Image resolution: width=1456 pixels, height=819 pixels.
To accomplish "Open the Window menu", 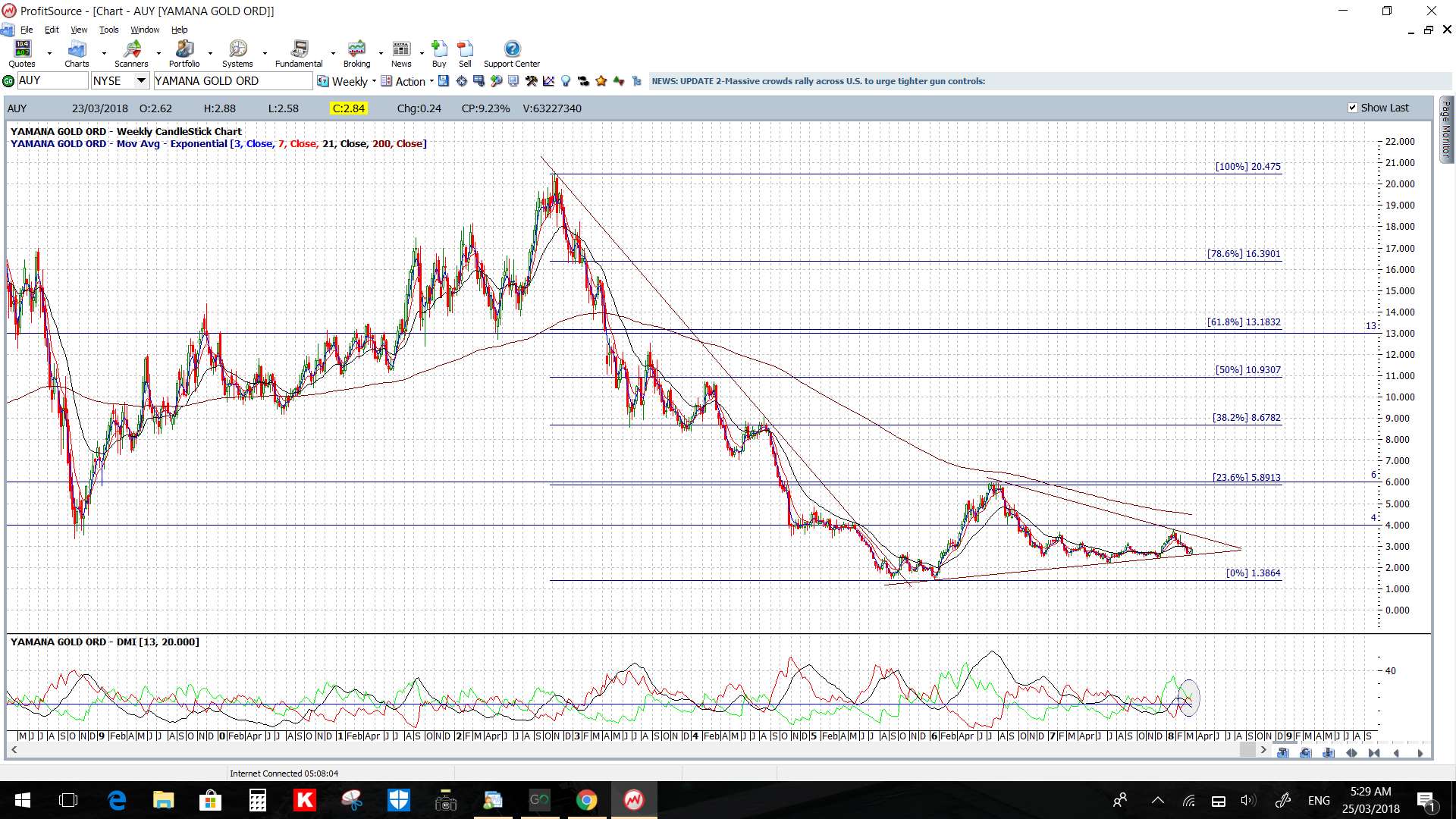I will click(145, 30).
